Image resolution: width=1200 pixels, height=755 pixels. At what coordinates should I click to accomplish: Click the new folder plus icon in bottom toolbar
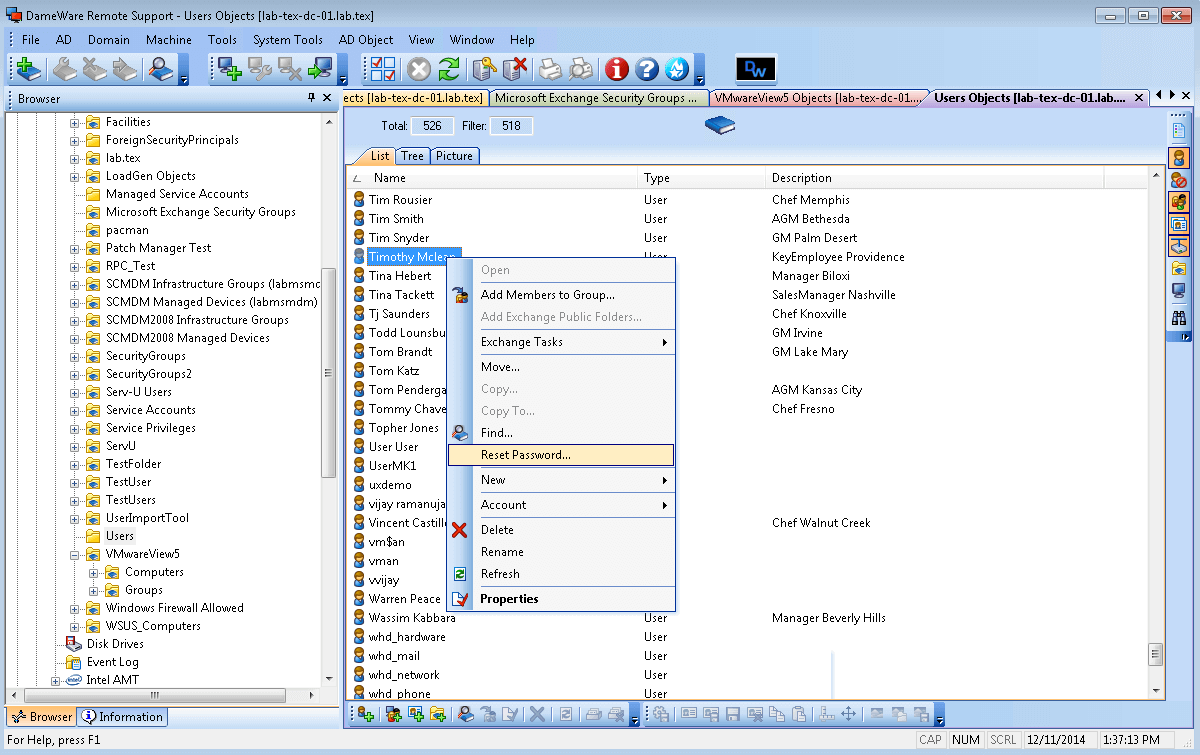438,714
